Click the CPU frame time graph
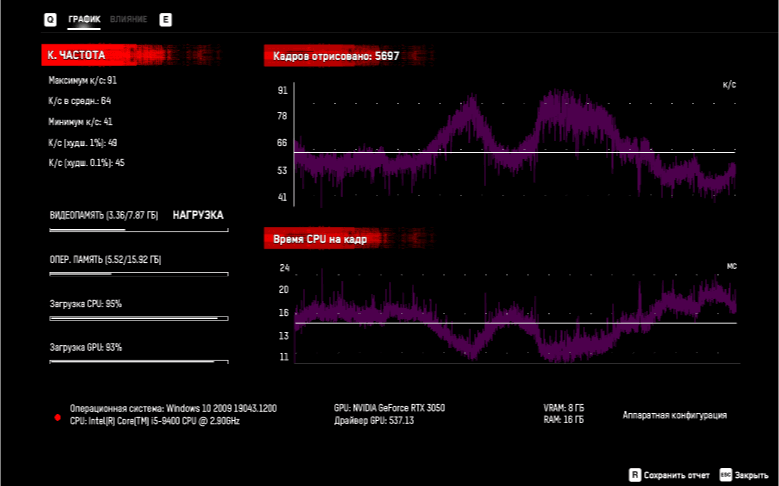 (x=515, y=314)
